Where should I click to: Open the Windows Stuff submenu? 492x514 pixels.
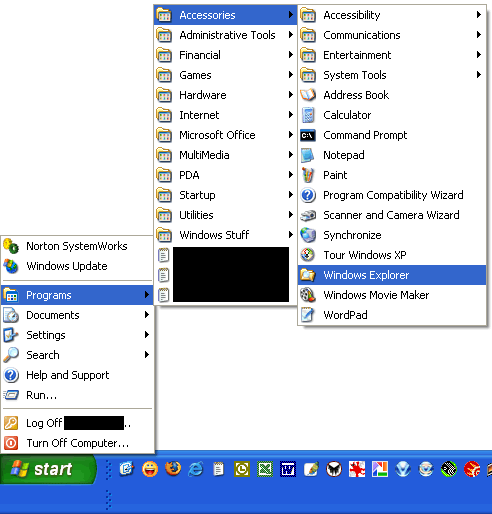225,235
